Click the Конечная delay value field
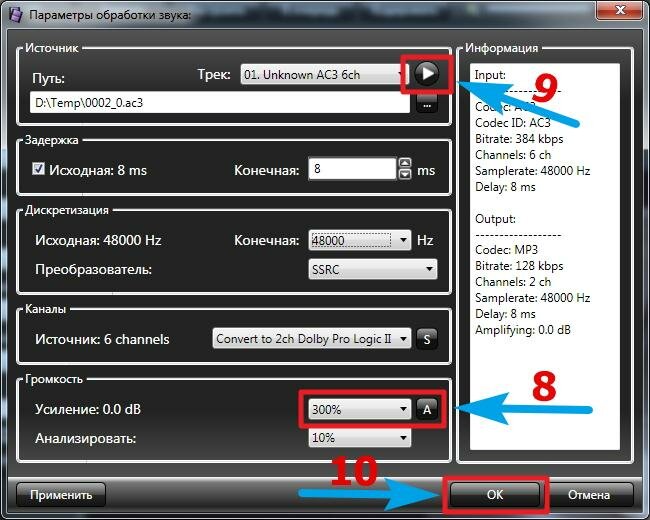 click(x=351, y=170)
